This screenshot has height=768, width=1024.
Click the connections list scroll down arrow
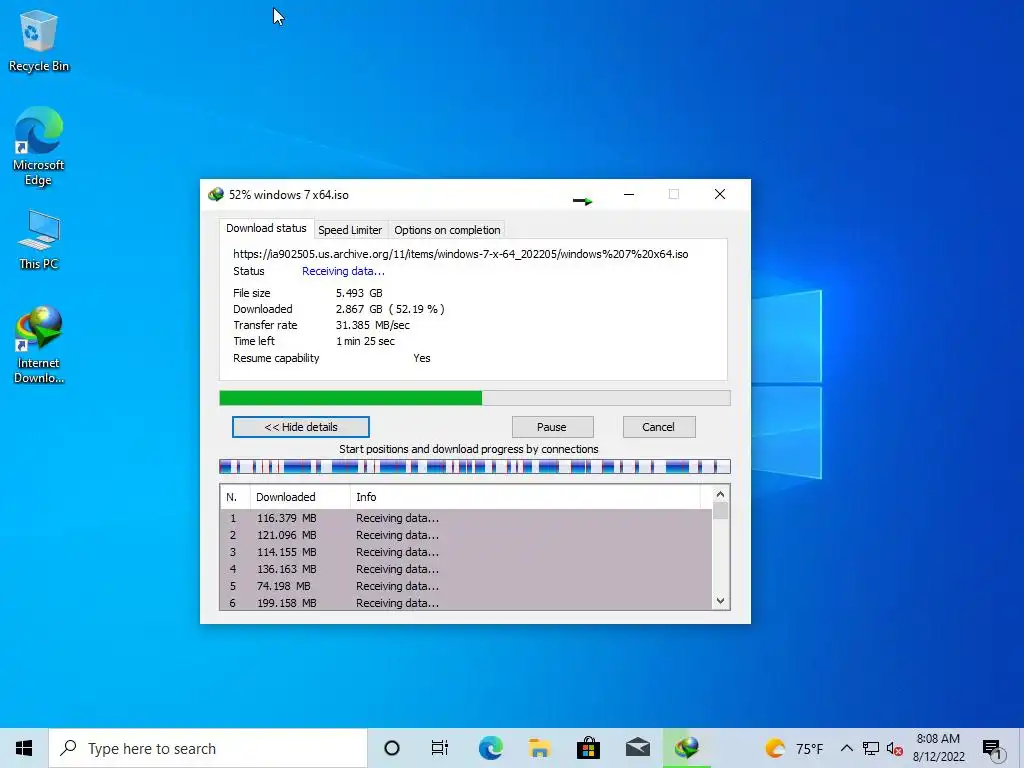coord(720,601)
